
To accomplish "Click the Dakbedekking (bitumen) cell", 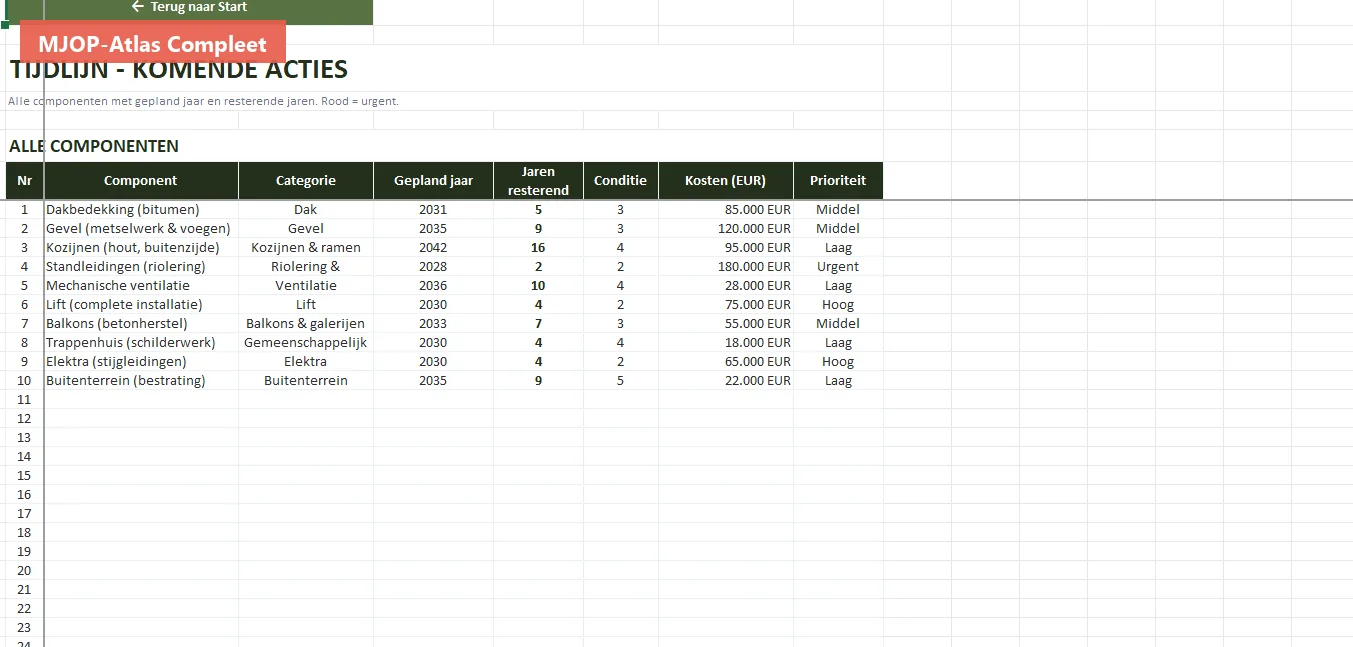I will click(x=141, y=210).
